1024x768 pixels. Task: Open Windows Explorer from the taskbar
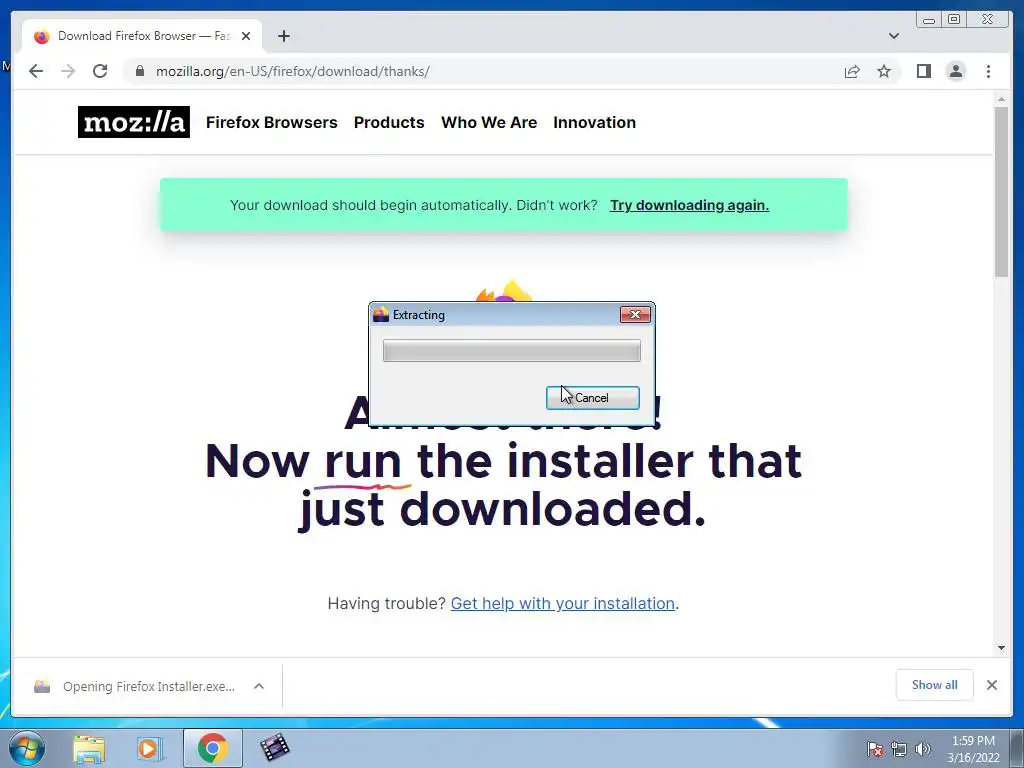tap(89, 748)
